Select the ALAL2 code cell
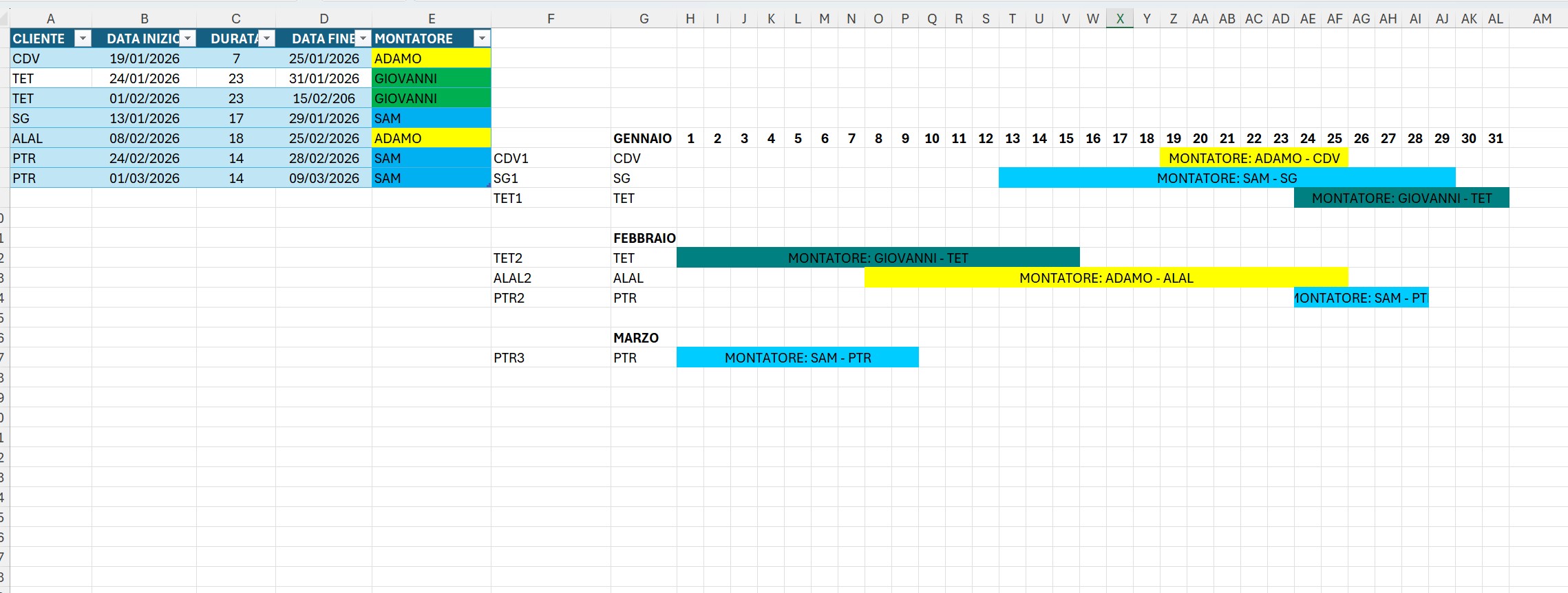 click(x=551, y=278)
